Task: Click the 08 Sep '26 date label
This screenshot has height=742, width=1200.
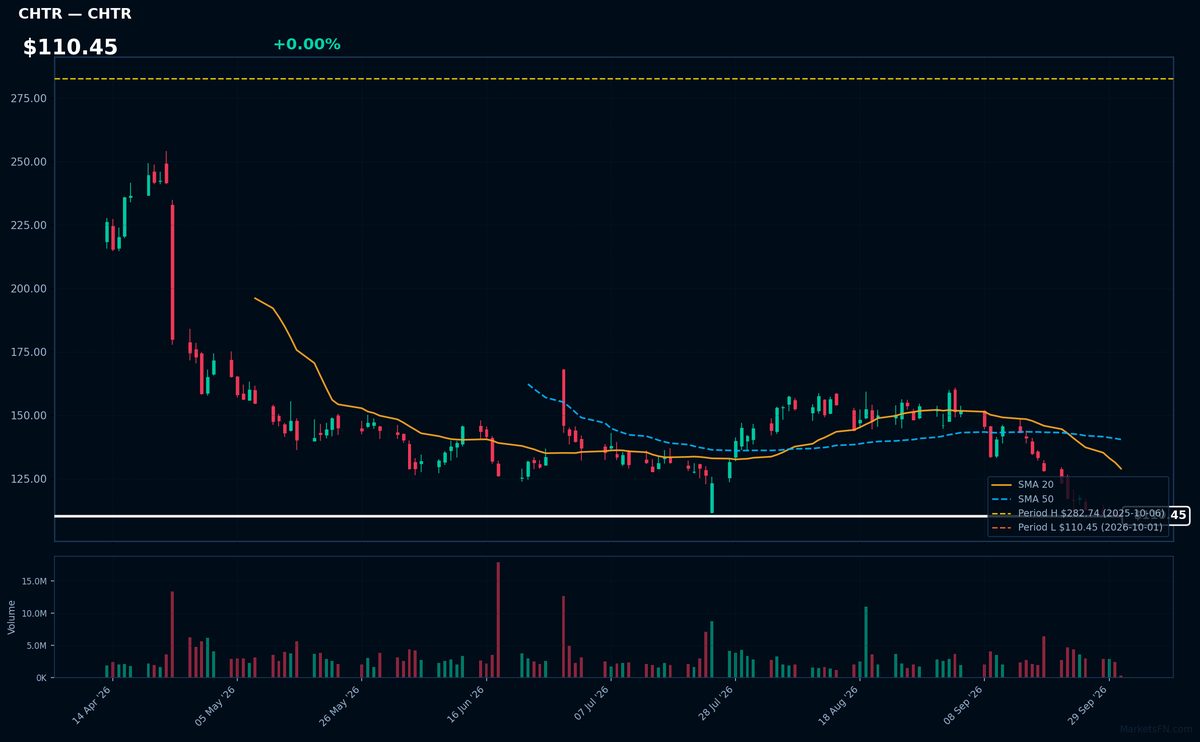Action: tap(963, 705)
